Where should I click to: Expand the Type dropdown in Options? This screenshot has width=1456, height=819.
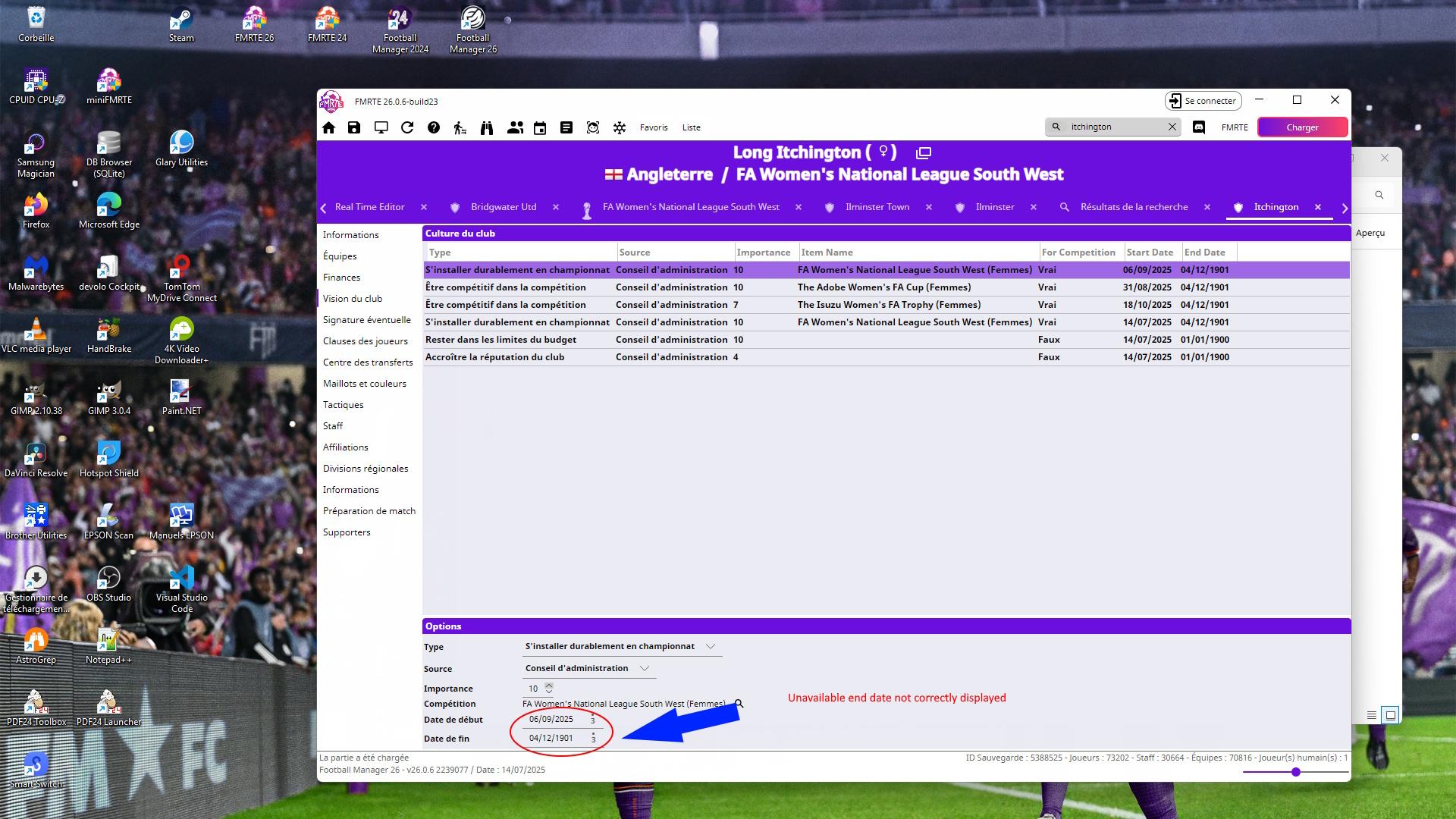point(711,646)
